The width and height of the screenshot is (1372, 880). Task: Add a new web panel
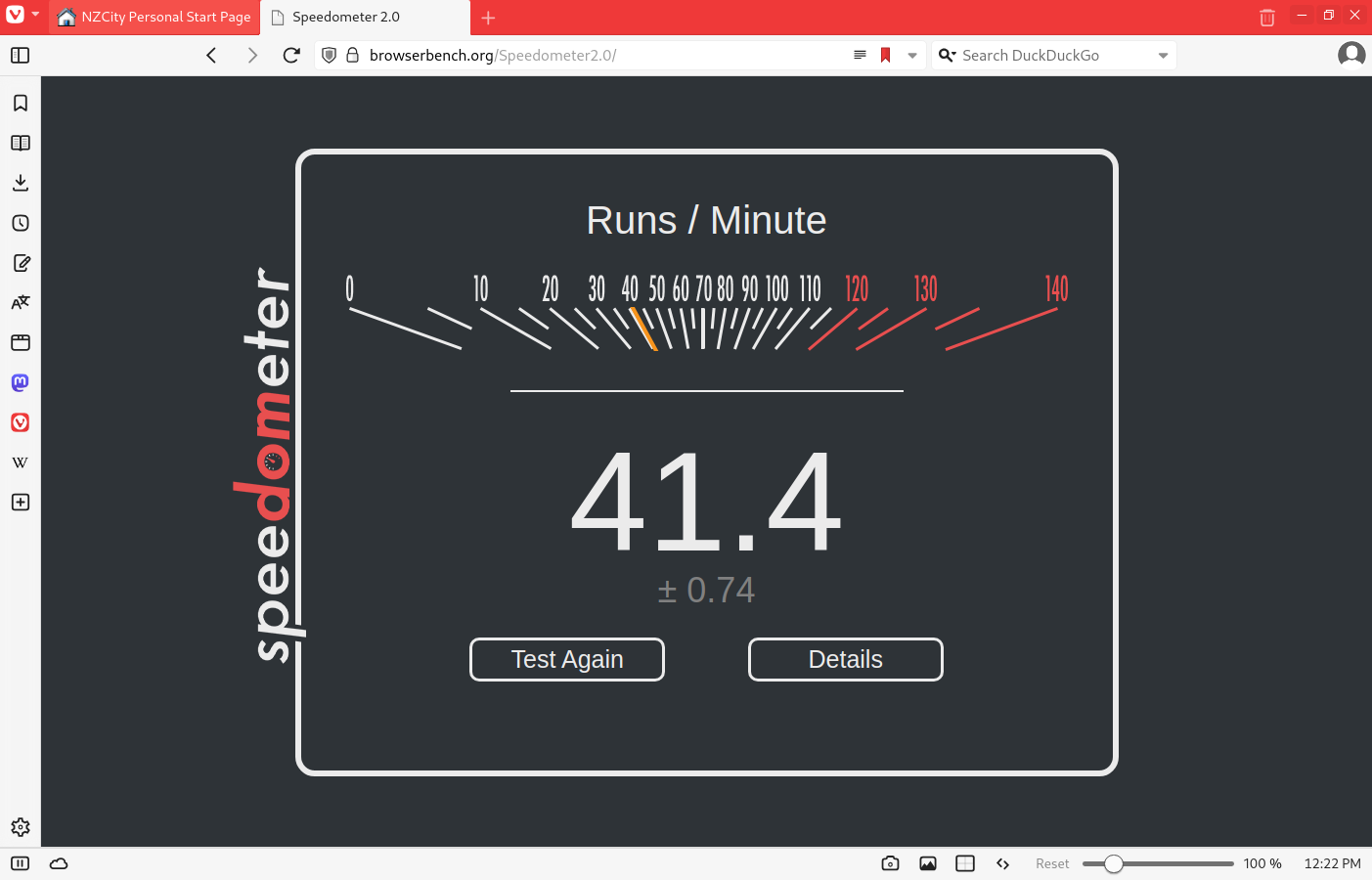(x=21, y=502)
